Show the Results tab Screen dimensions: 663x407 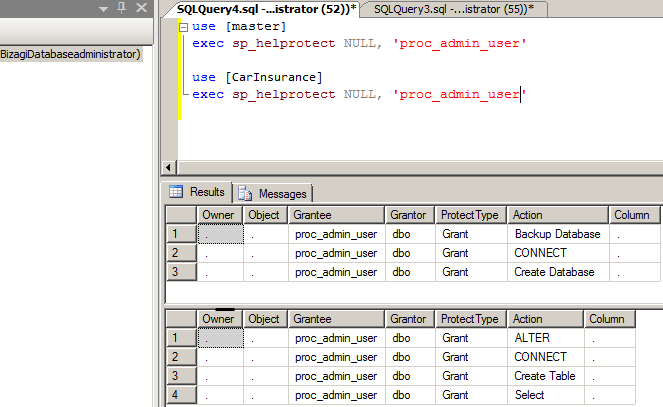(x=198, y=192)
